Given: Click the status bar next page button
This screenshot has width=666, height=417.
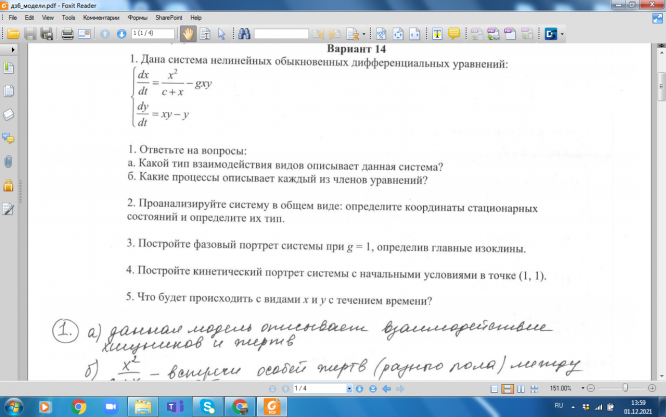Looking at the screenshot, I should (359, 389).
